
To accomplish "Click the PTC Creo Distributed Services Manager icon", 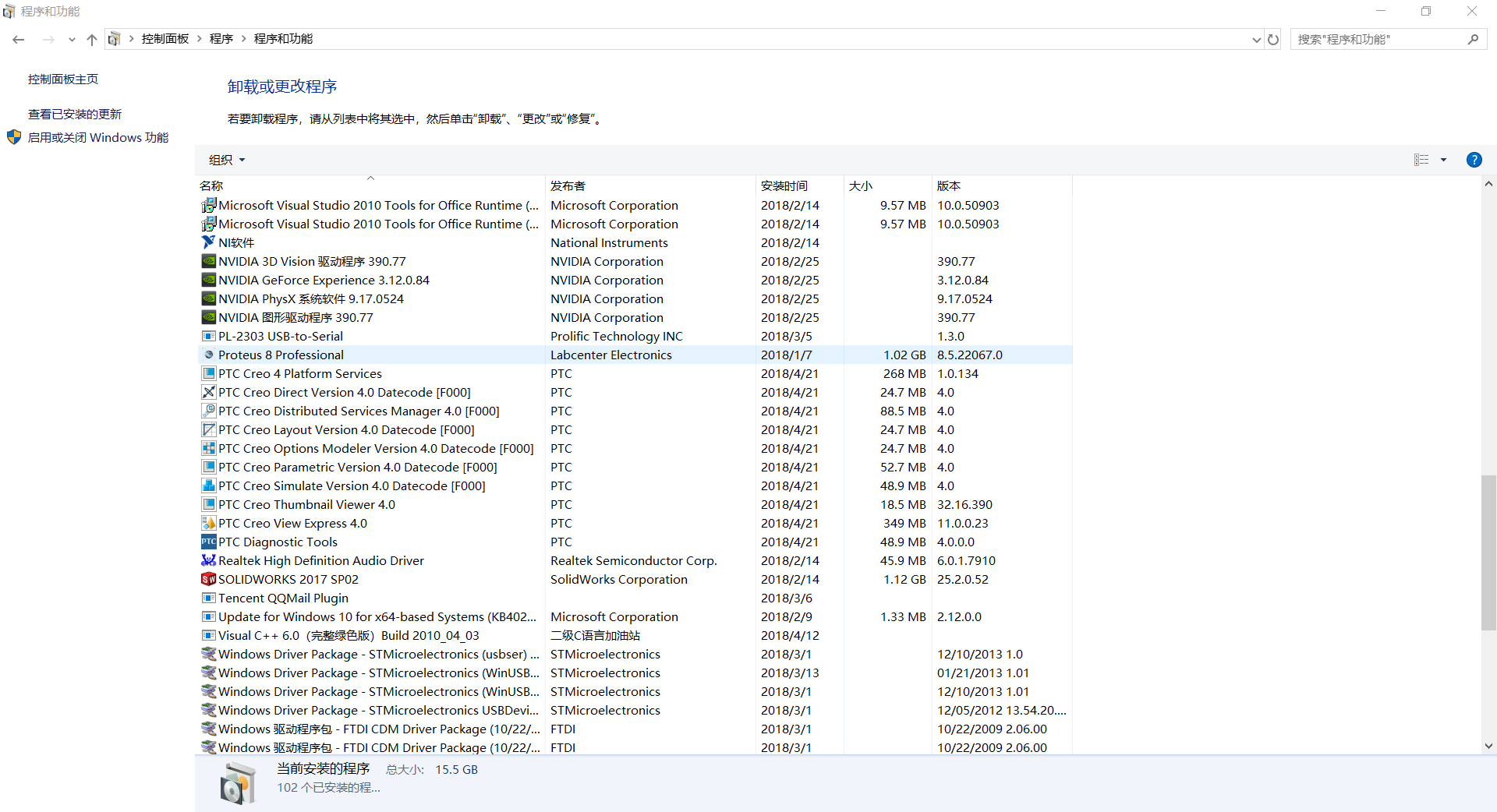I will pos(208,411).
